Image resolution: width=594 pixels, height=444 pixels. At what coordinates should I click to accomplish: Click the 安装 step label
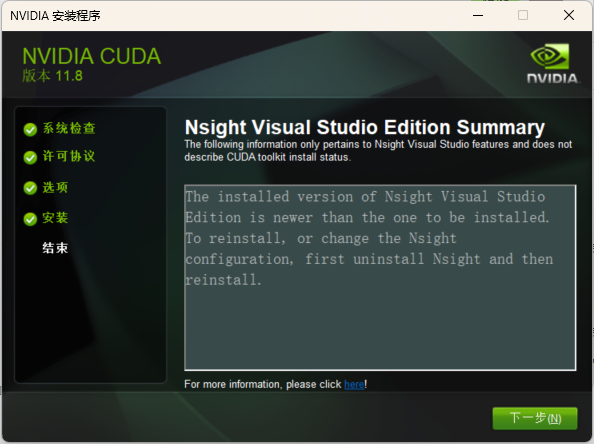(55, 218)
